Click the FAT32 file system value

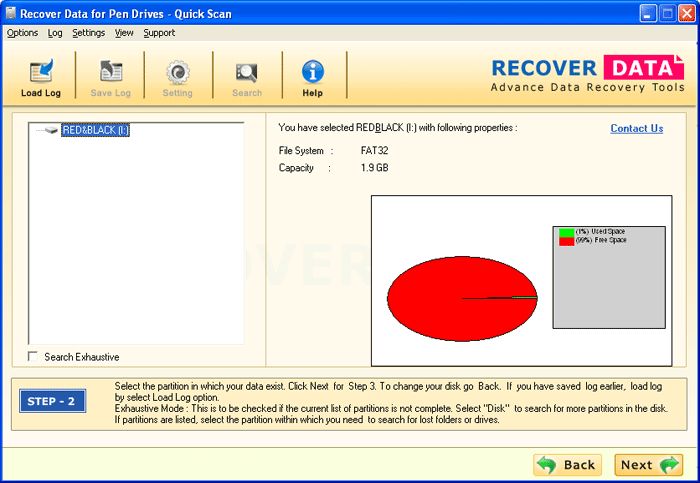[374, 151]
